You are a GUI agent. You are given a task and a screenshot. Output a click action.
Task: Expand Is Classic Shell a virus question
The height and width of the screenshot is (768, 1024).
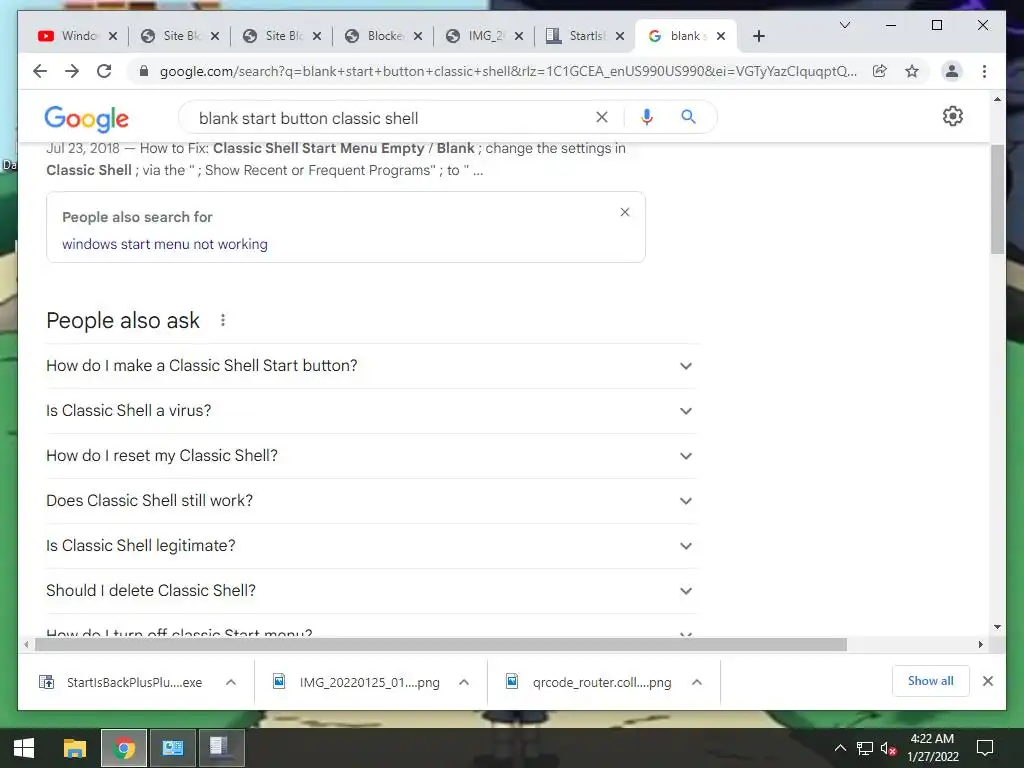pyautogui.click(x=371, y=411)
